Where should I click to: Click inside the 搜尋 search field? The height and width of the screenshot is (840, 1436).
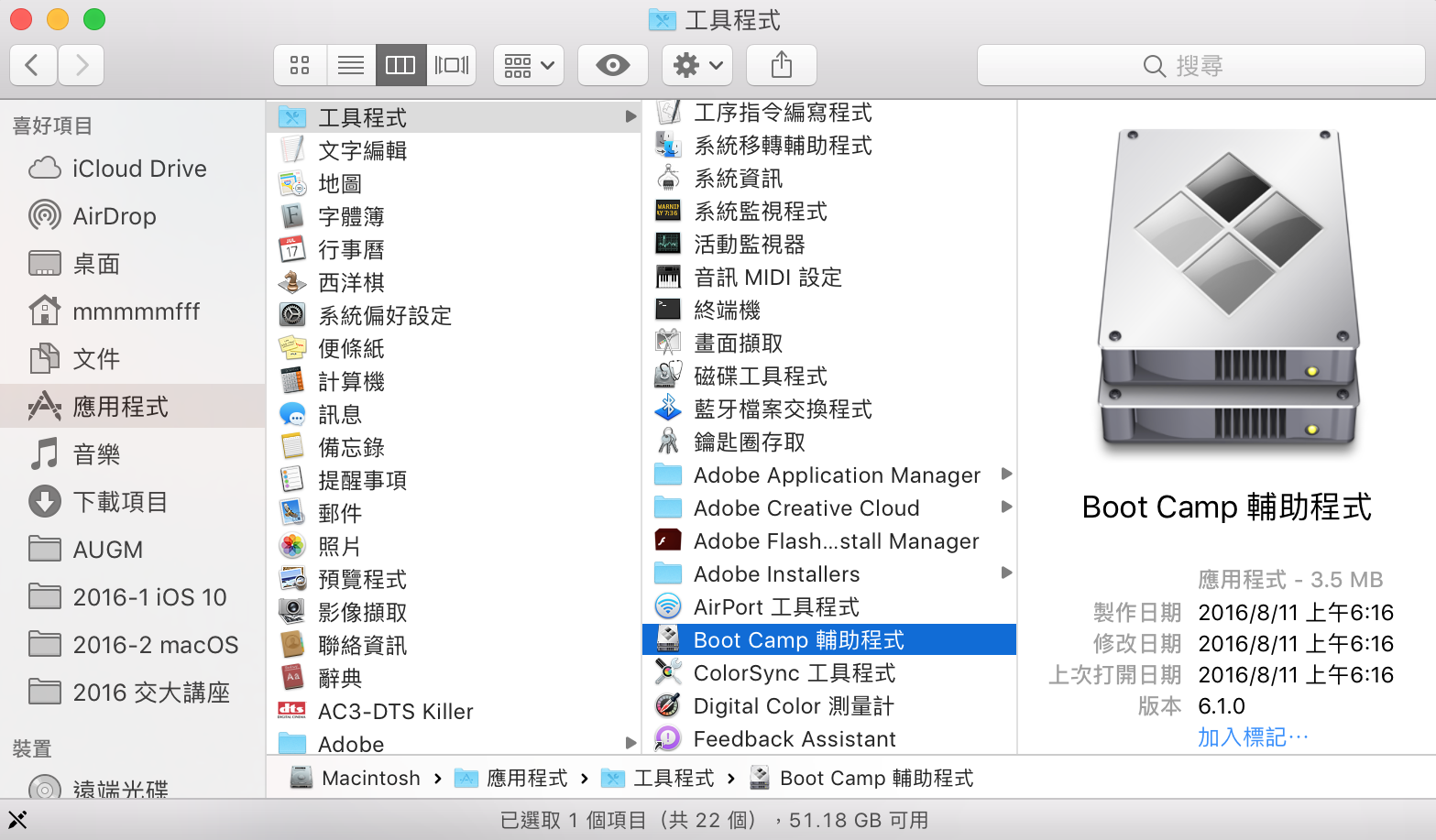(1200, 66)
